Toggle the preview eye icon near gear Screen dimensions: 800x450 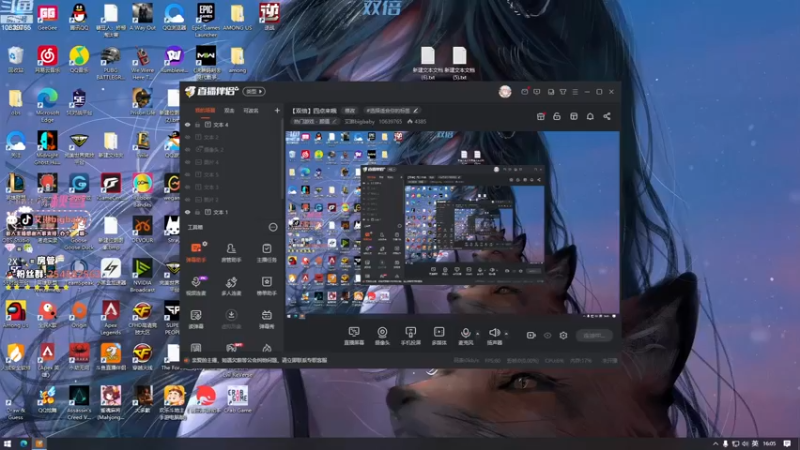[547, 335]
